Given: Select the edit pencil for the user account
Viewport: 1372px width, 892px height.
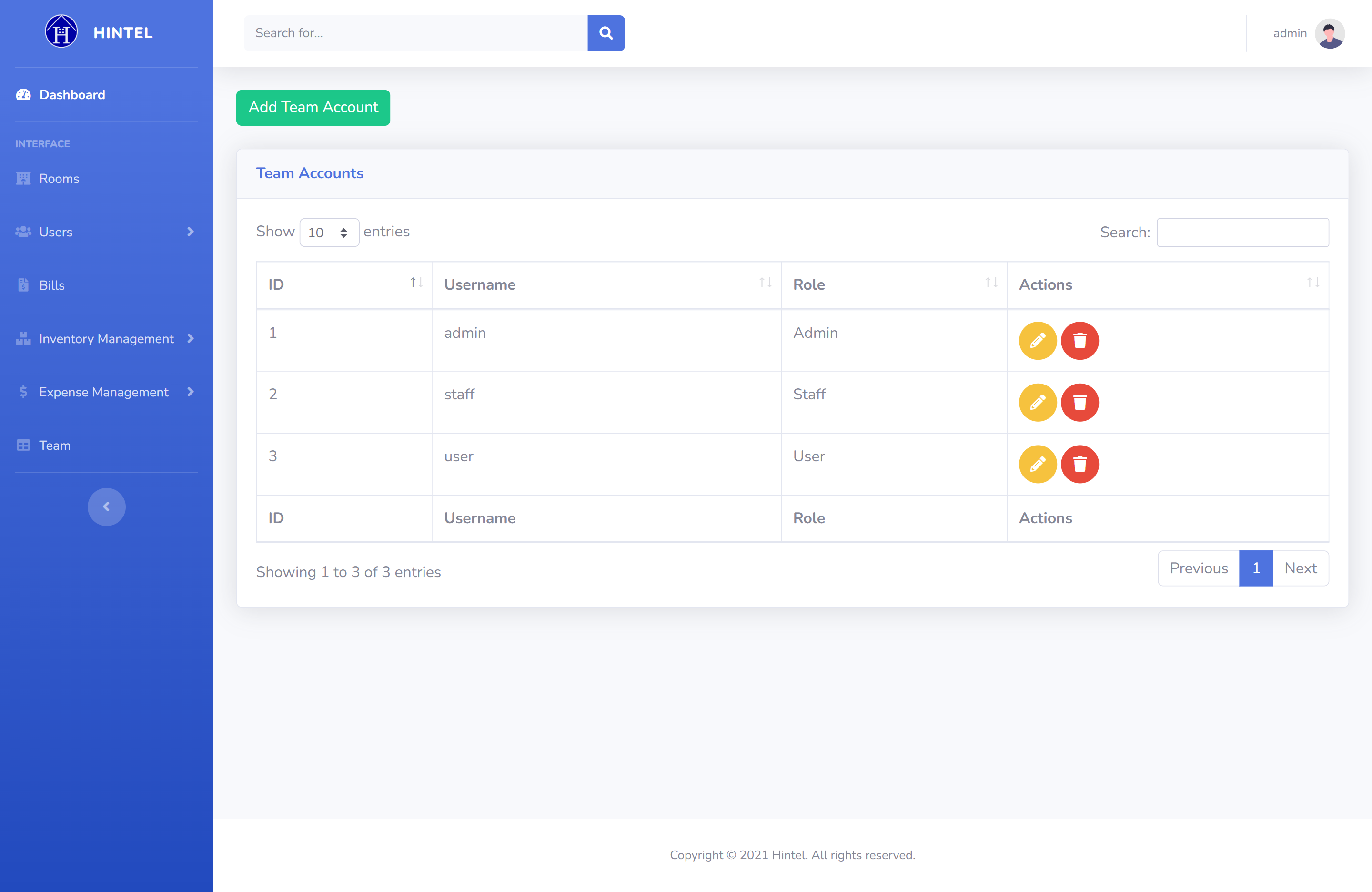Looking at the screenshot, I should [1037, 464].
